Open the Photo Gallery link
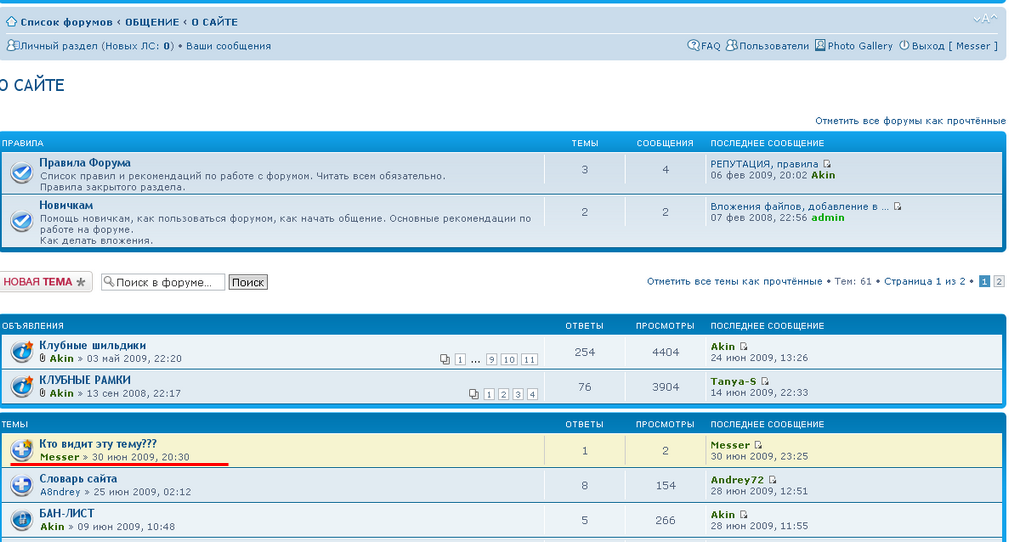The image size is (1009, 542). (853, 46)
